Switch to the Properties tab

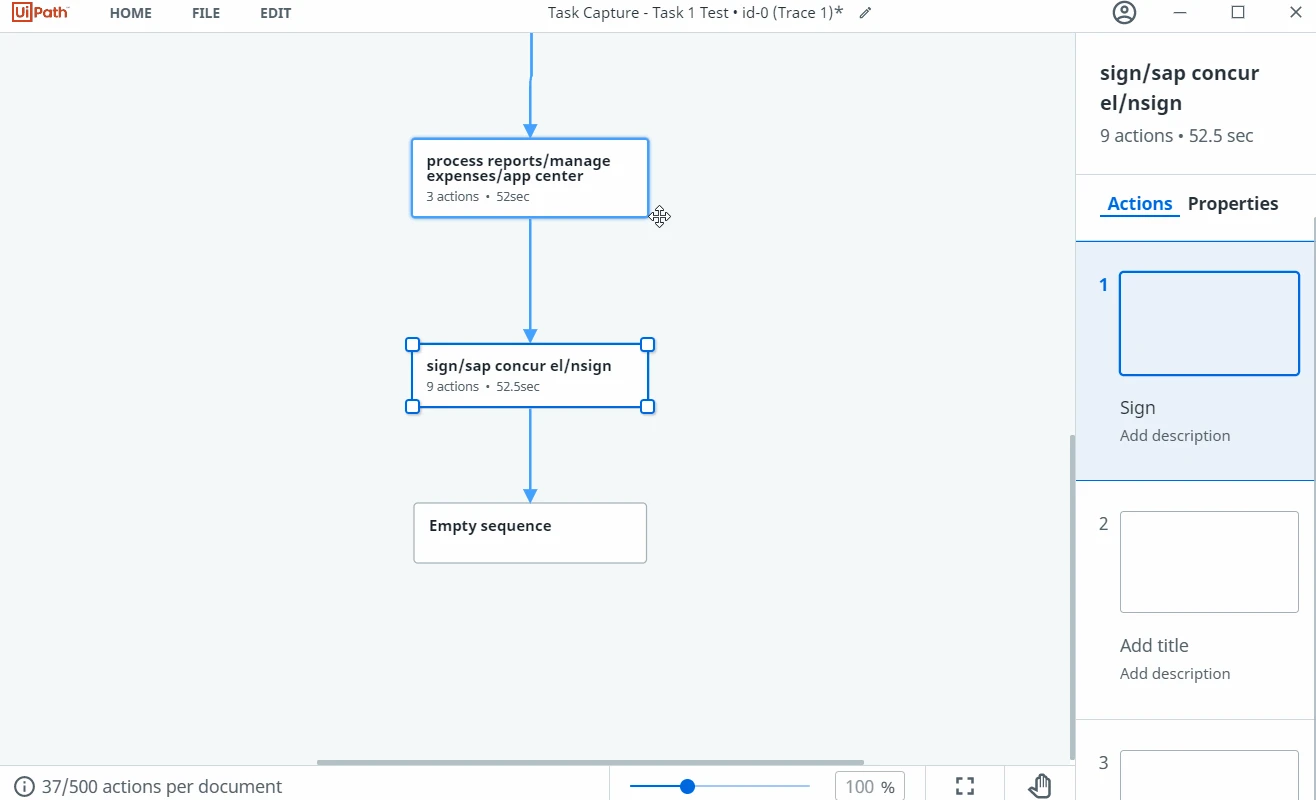[x=1233, y=204]
